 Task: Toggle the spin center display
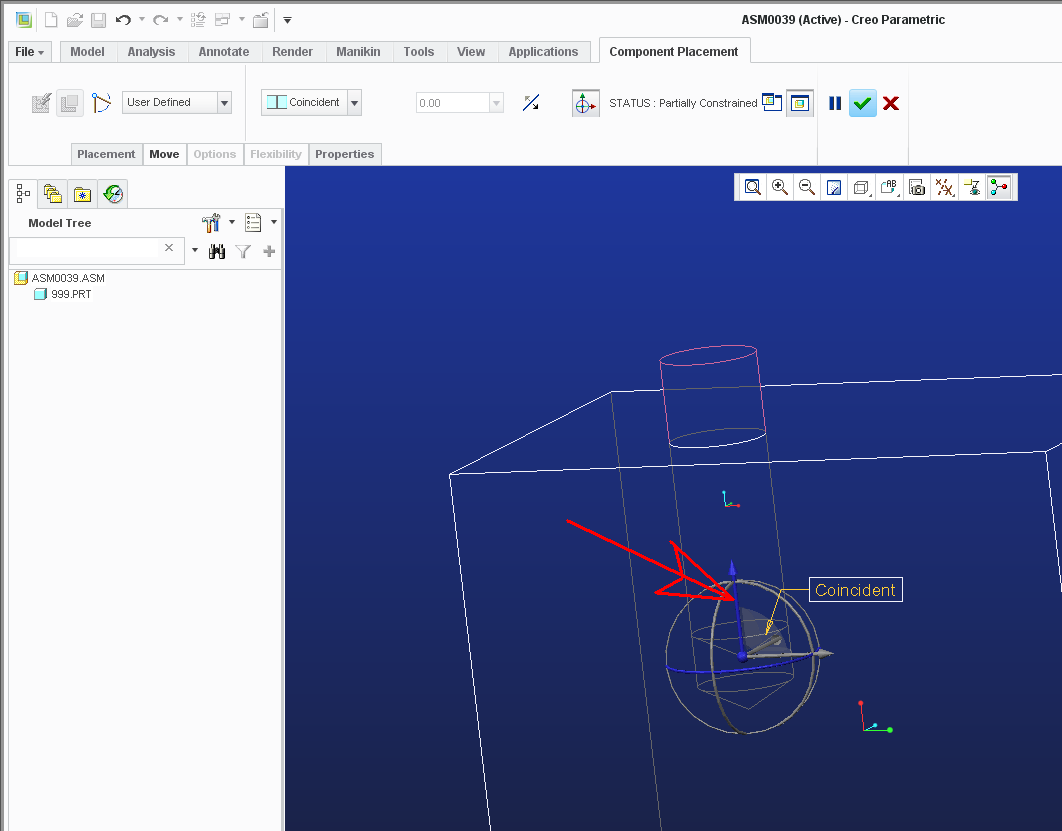pos(999,188)
